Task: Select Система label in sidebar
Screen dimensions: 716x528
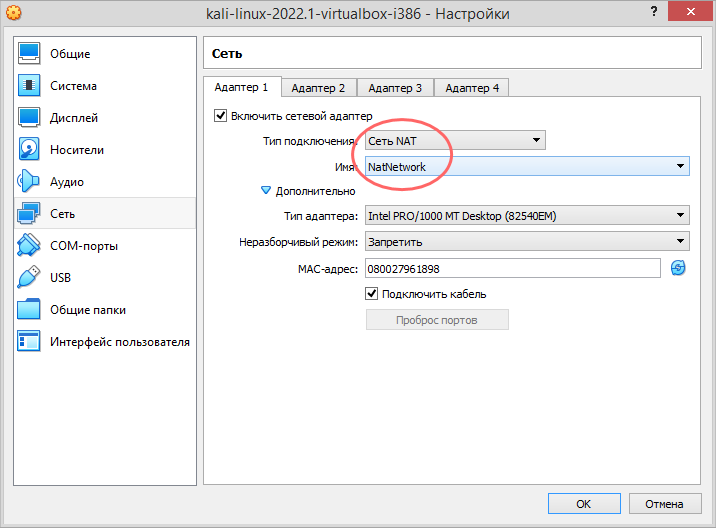Action: (x=74, y=86)
